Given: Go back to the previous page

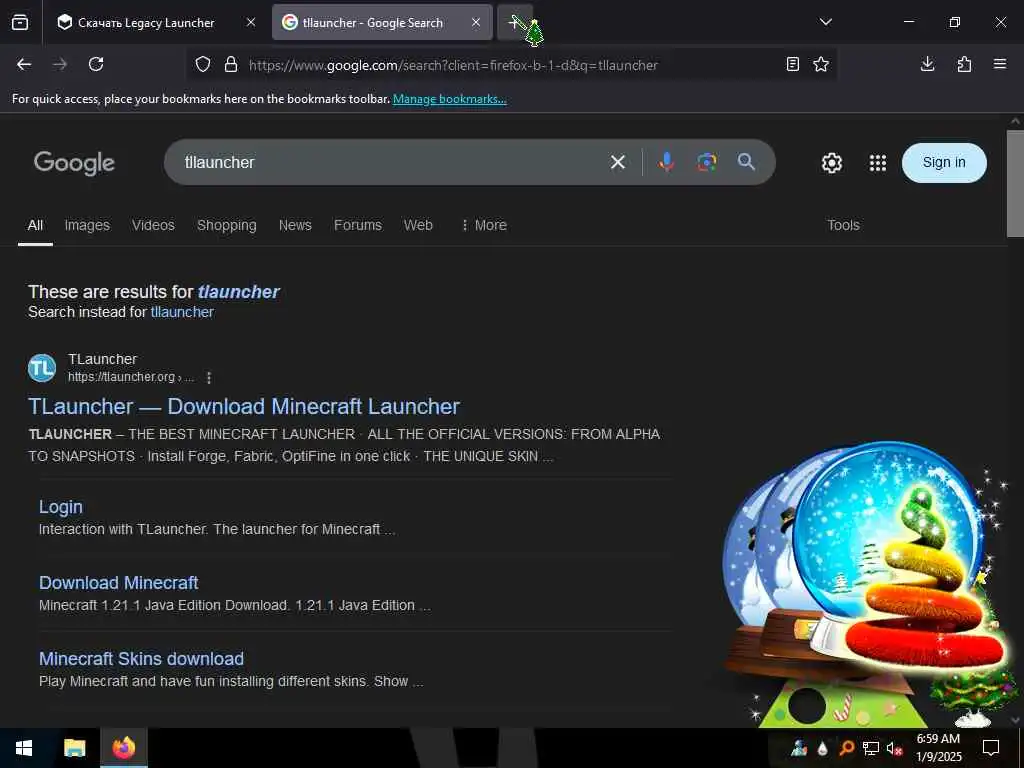Looking at the screenshot, I should point(24,64).
